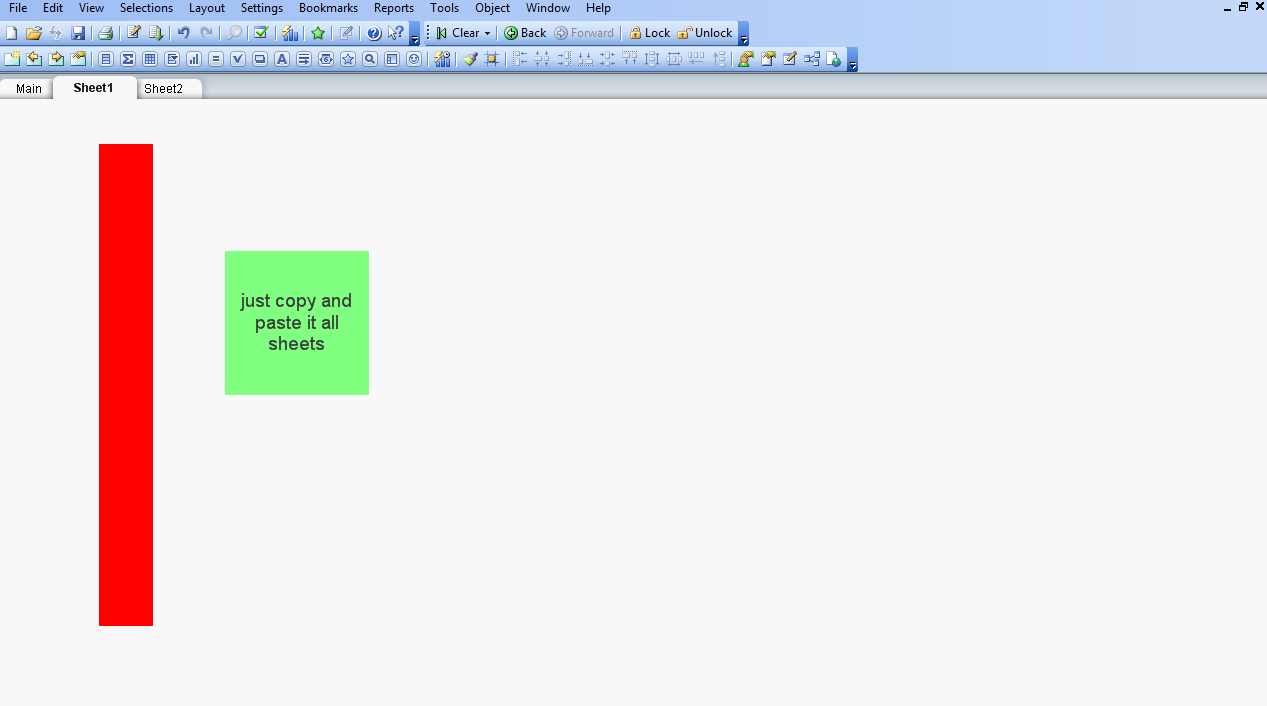Open Current Selections with the checkmark icon
Image resolution: width=1267 pixels, height=706 pixels.
(261, 33)
